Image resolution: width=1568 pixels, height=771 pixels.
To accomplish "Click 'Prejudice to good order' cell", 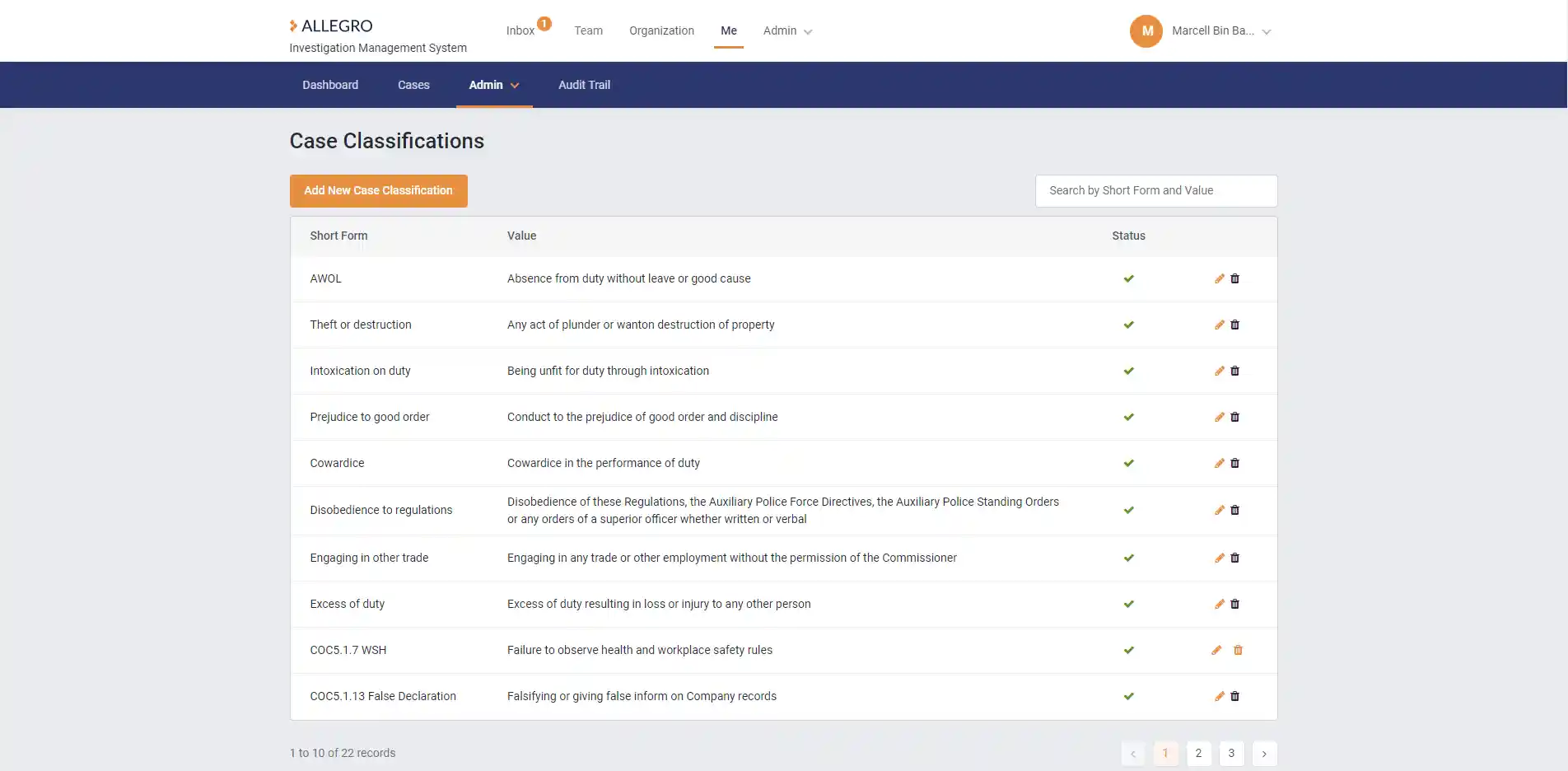I will click(370, 417).
